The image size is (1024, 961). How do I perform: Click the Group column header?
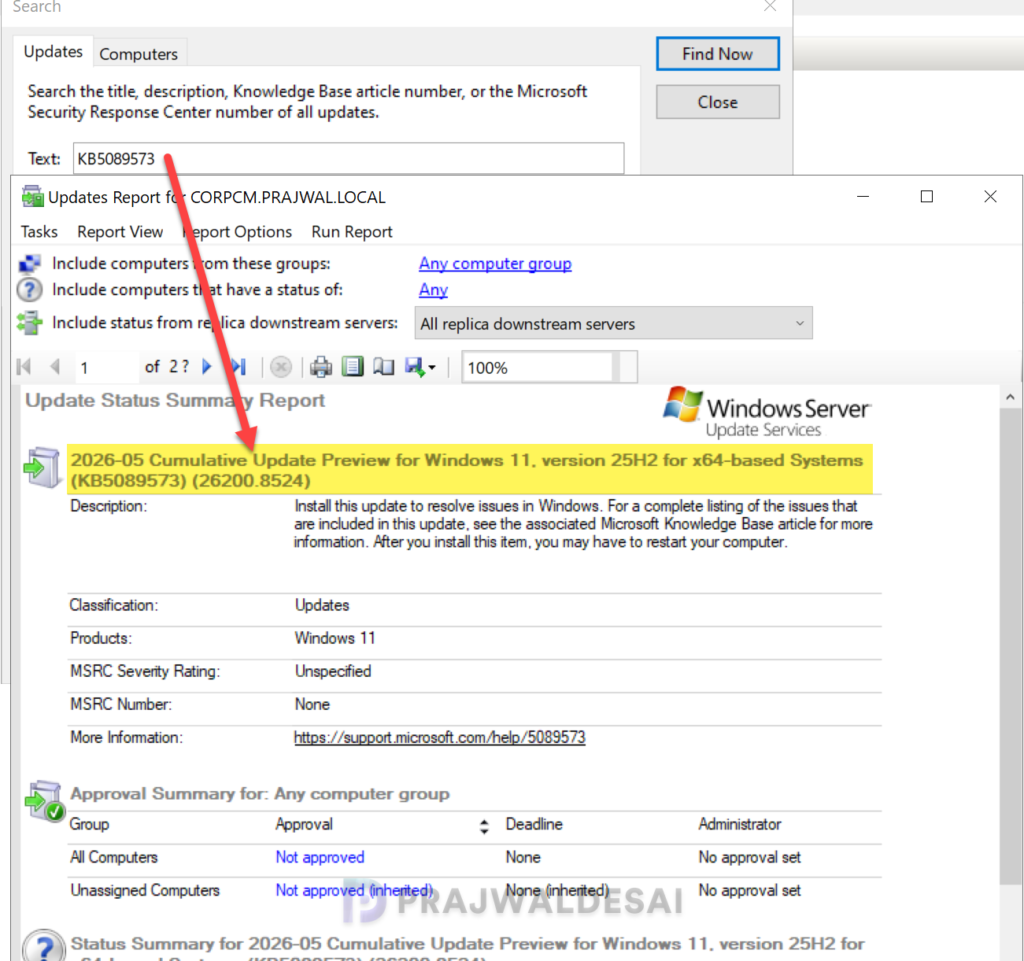click(89, 824)
